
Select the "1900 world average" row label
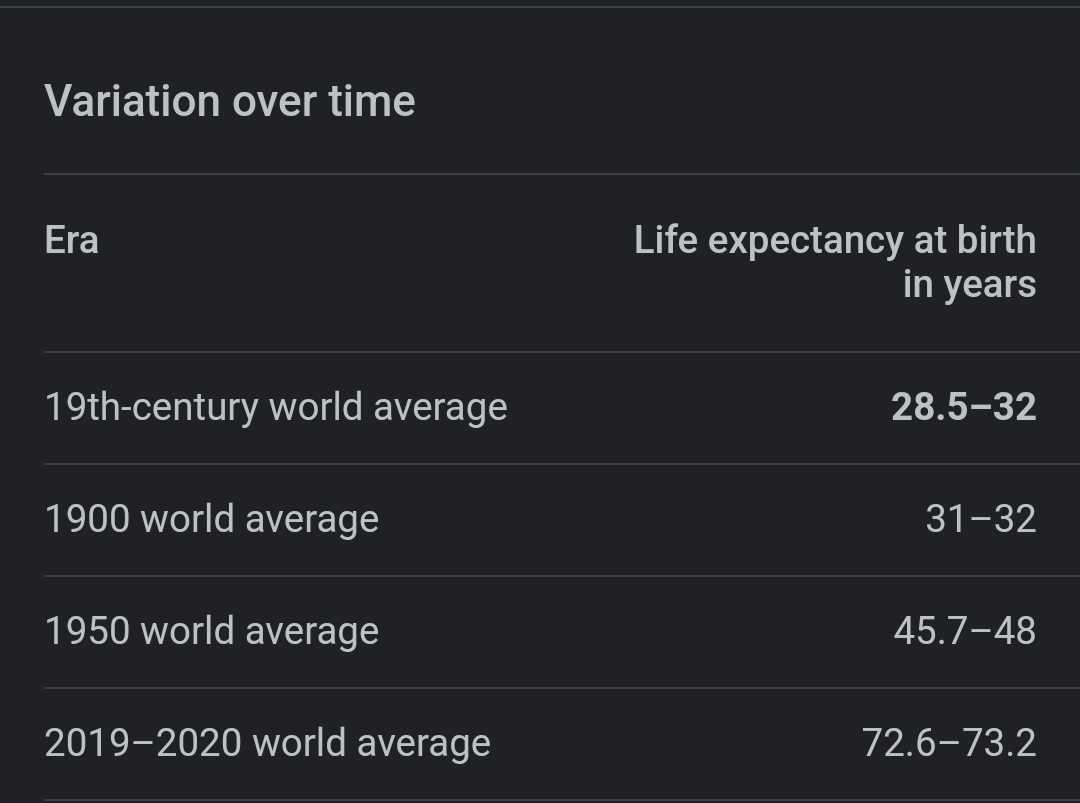(x=212, y=520)
